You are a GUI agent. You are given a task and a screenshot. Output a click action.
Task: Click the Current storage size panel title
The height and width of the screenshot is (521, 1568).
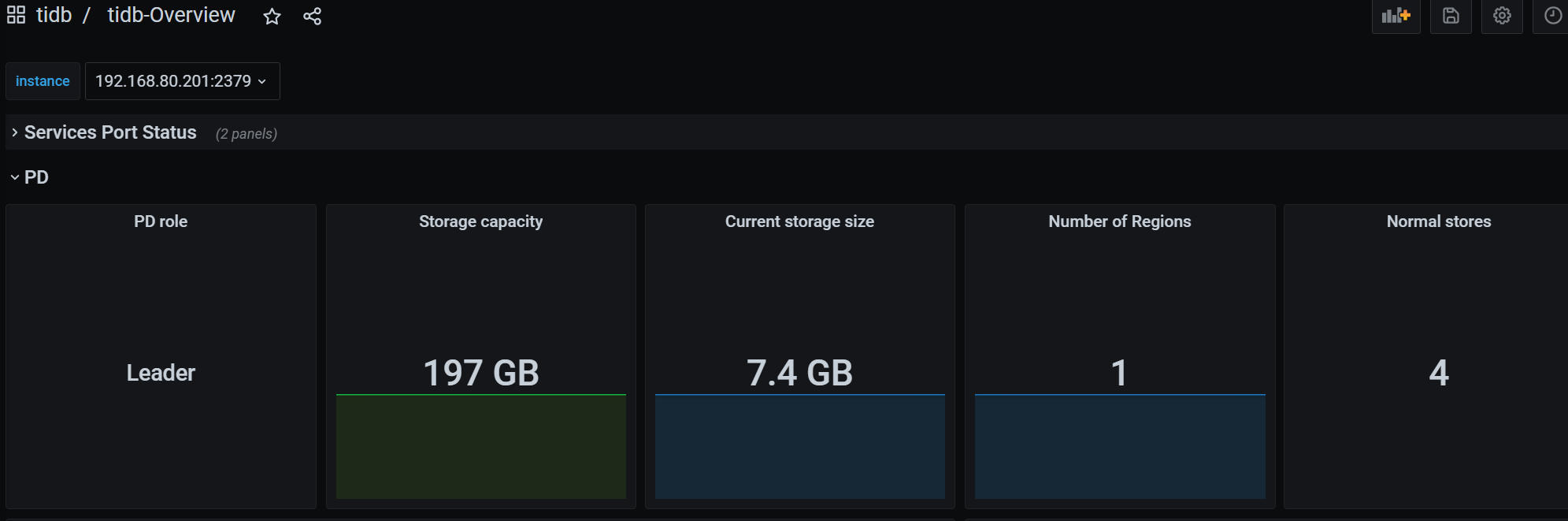coord(799,221)
